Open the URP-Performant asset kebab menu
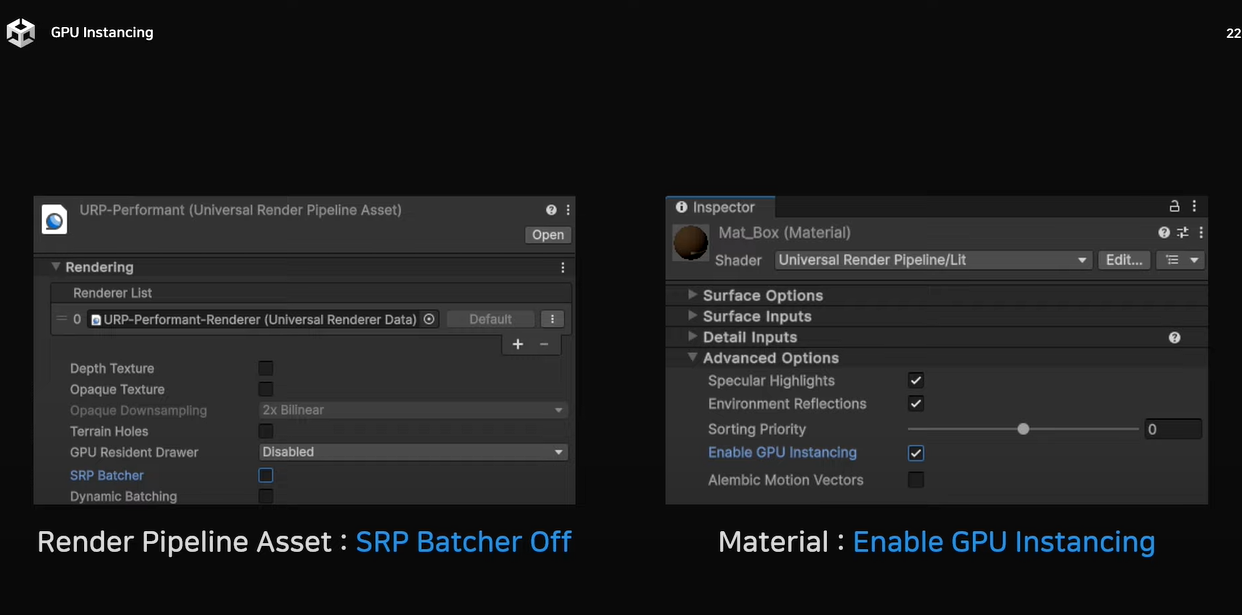Viewport: 1242px width, 615px height. click(x=568, y=210)
